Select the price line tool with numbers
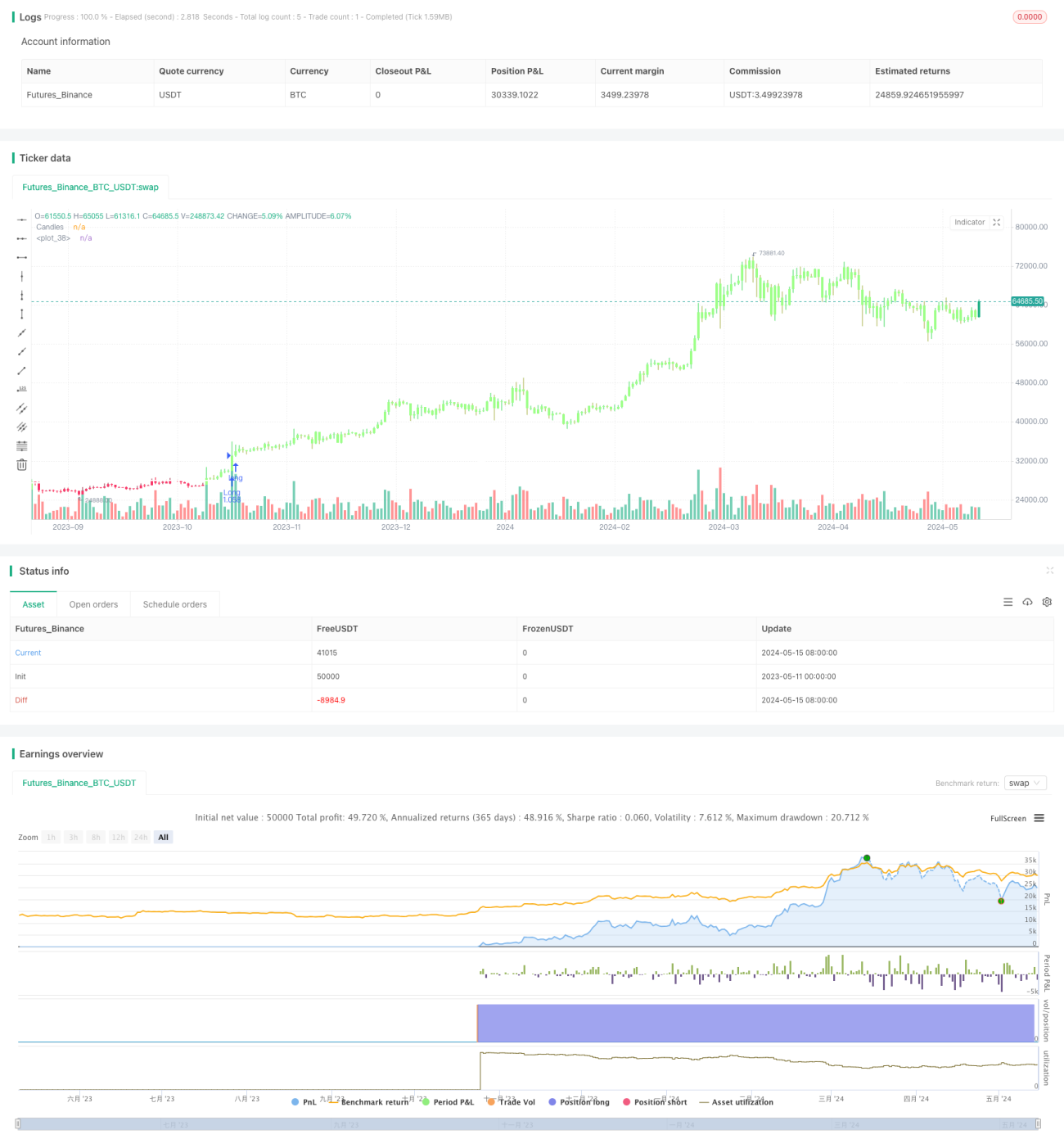This screenshot has height=1148, width=1064. (x=22, y=389)
